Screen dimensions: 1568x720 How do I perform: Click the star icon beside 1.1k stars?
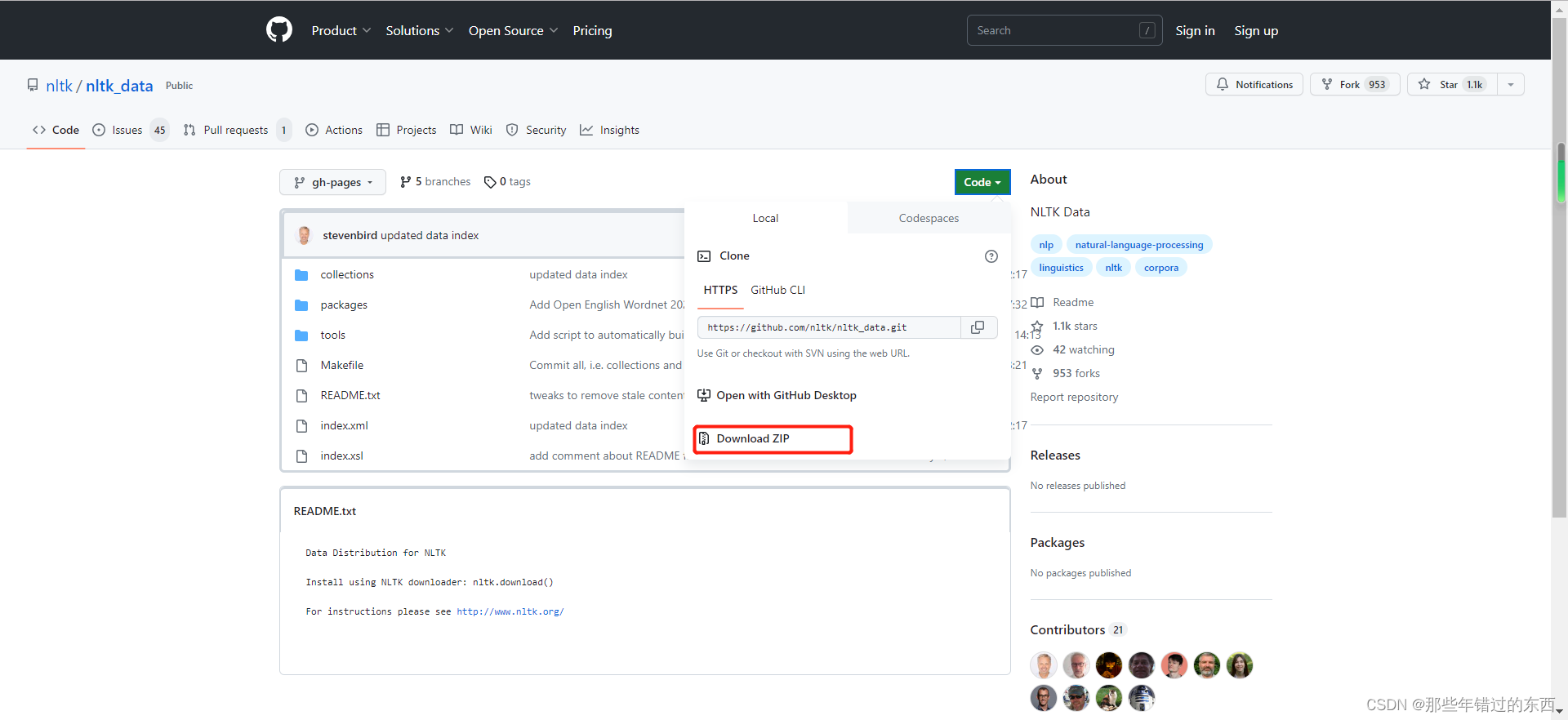(1037, 327)
